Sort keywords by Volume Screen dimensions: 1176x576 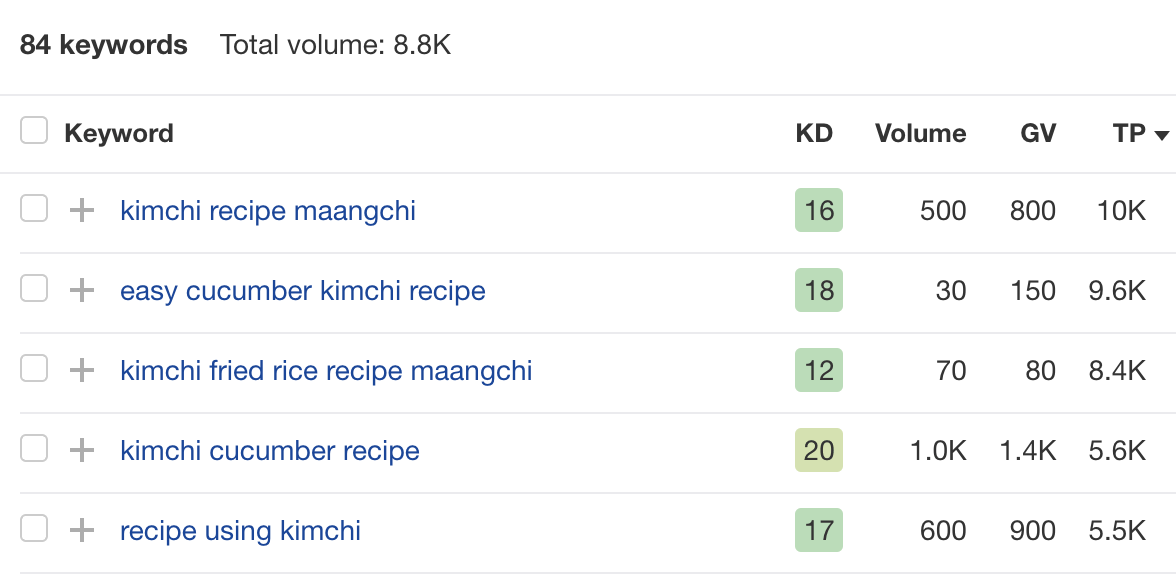[920, 133]
